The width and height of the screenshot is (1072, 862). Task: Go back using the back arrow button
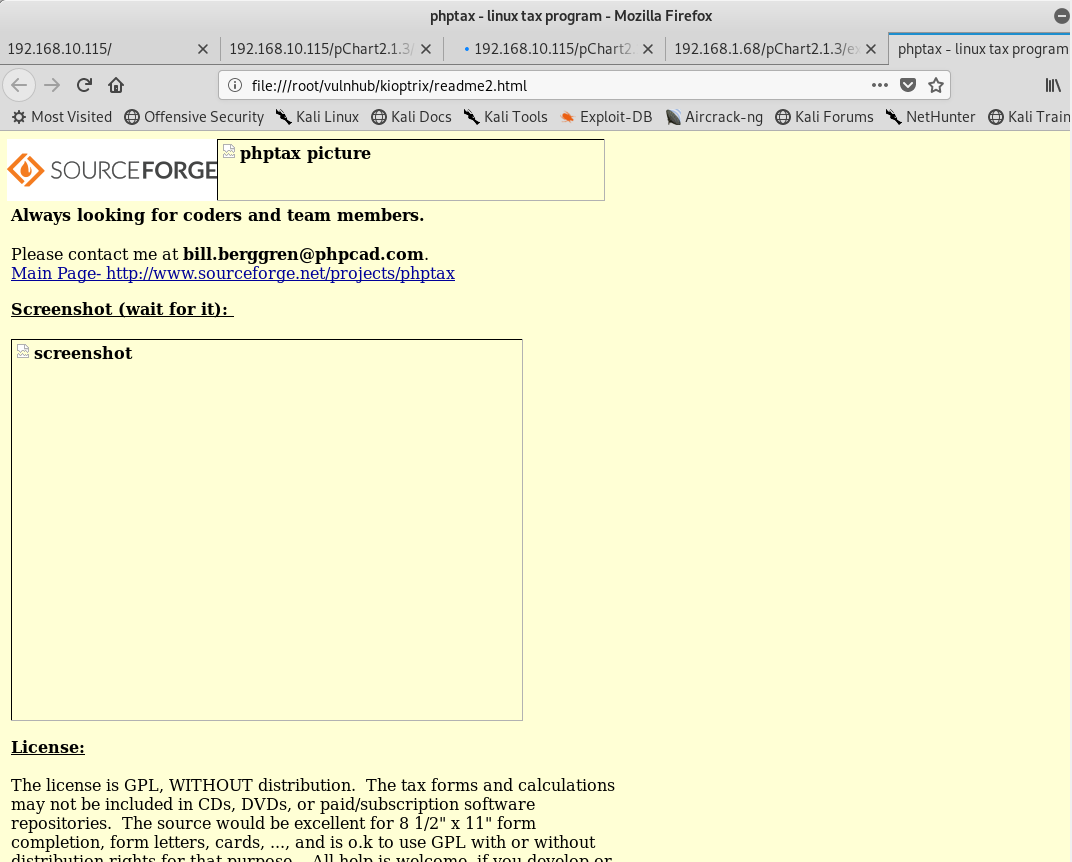[x=19, y=85]
